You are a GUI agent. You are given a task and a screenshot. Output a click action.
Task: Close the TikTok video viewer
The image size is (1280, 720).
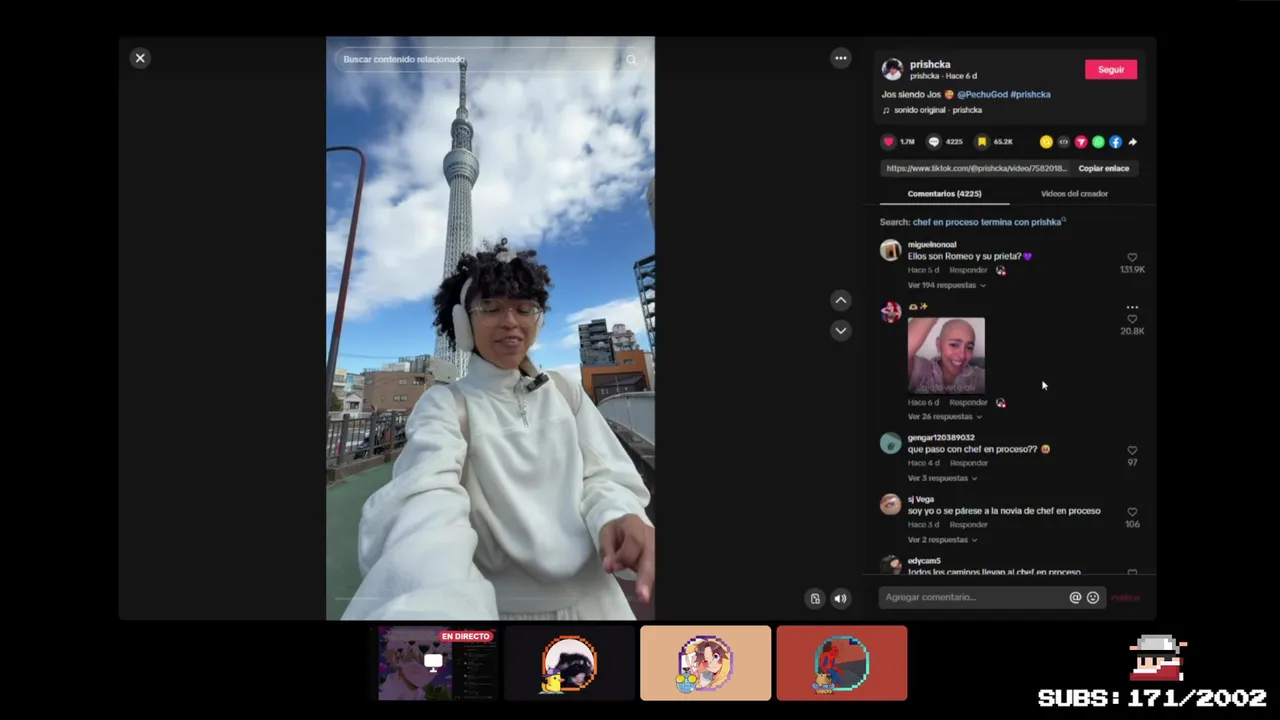coord(140,58)
